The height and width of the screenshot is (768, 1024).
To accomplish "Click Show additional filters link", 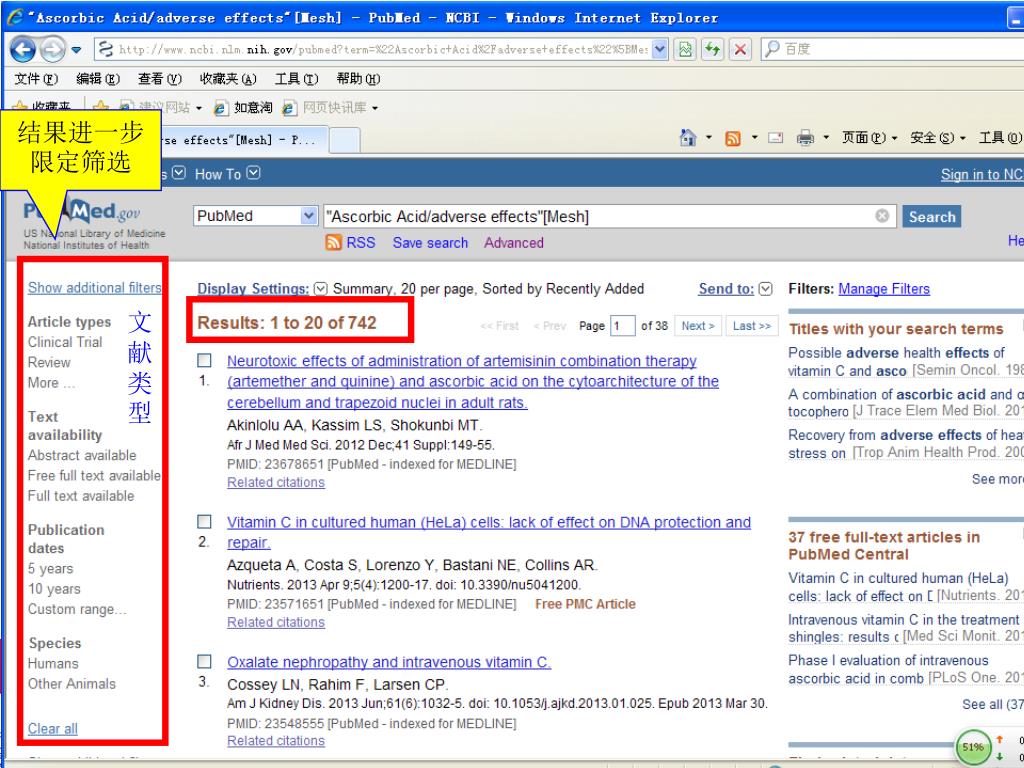I will pyautogui.click(x=95, y=288).
